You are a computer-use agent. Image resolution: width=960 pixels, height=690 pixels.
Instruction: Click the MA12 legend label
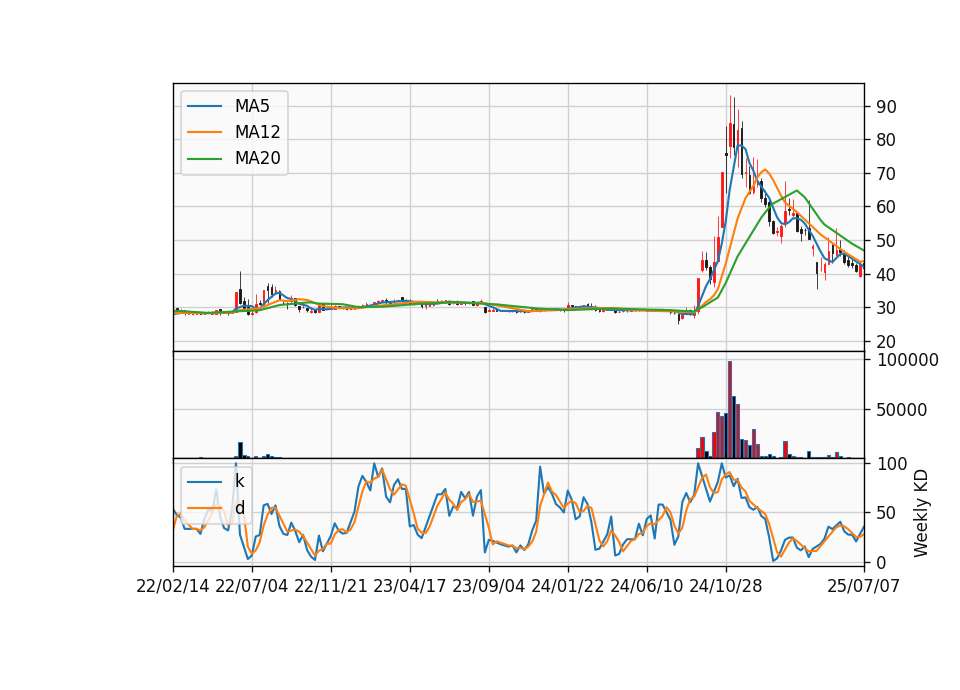[x=257, y=132]
